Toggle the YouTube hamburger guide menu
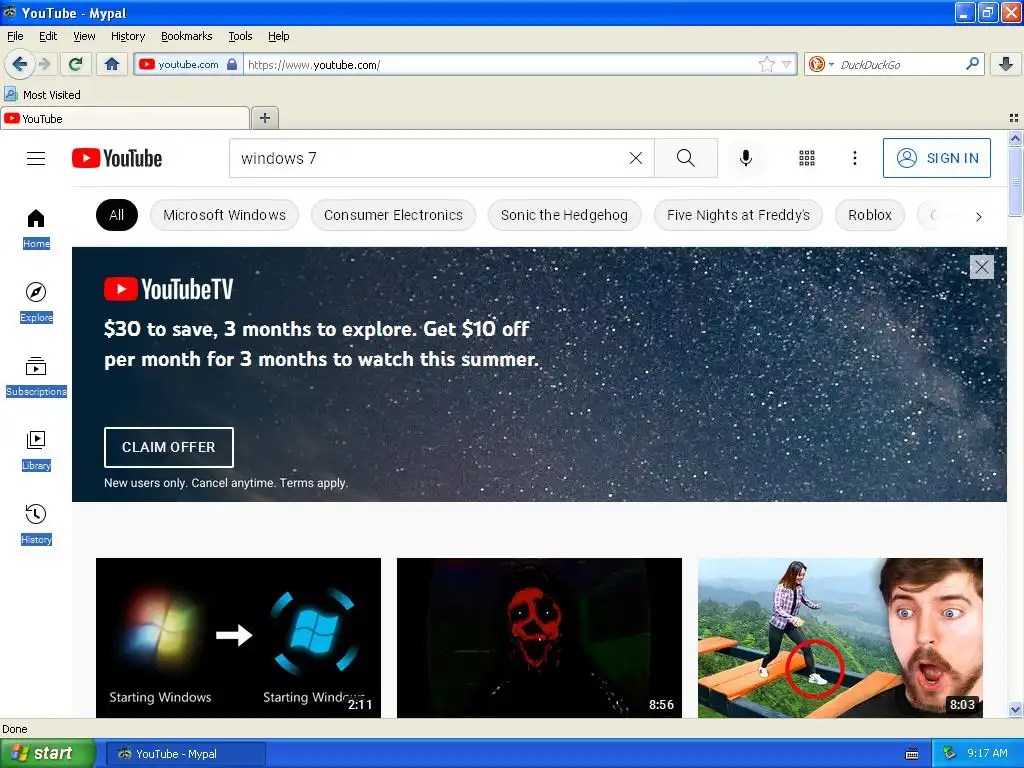The height and width of the screenshot is (768, 1024). [x=36, y=158]
